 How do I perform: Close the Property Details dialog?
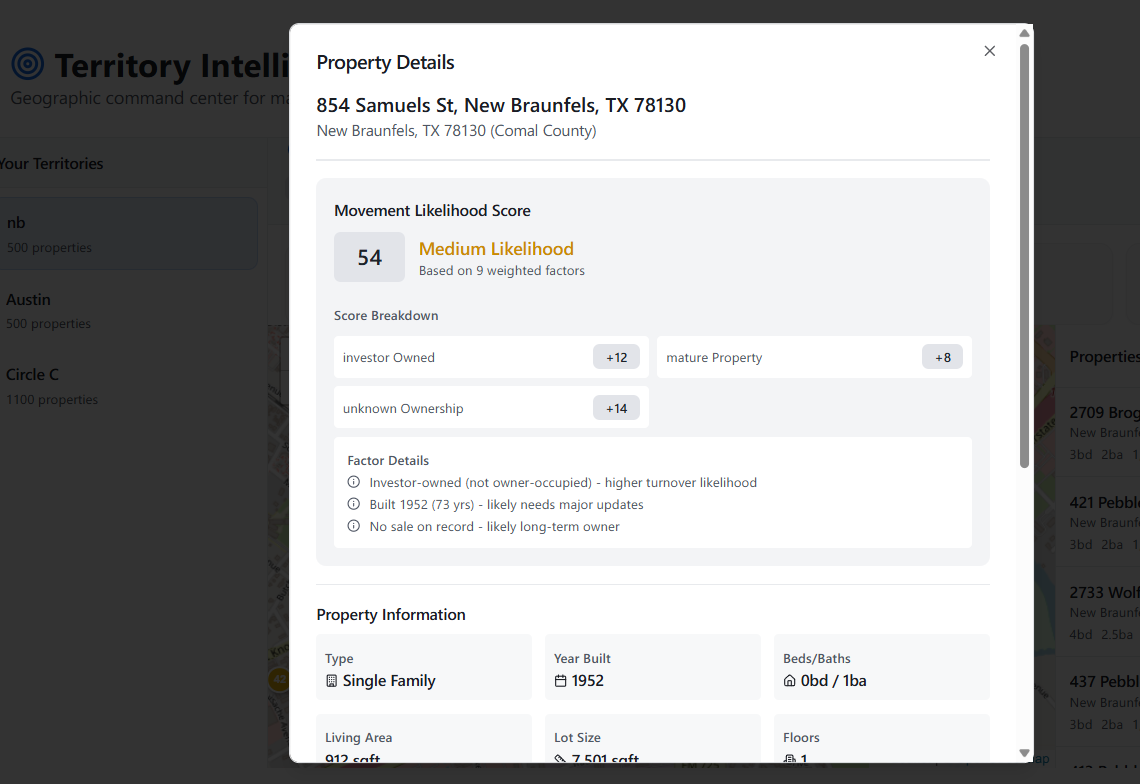coord(989,51)
